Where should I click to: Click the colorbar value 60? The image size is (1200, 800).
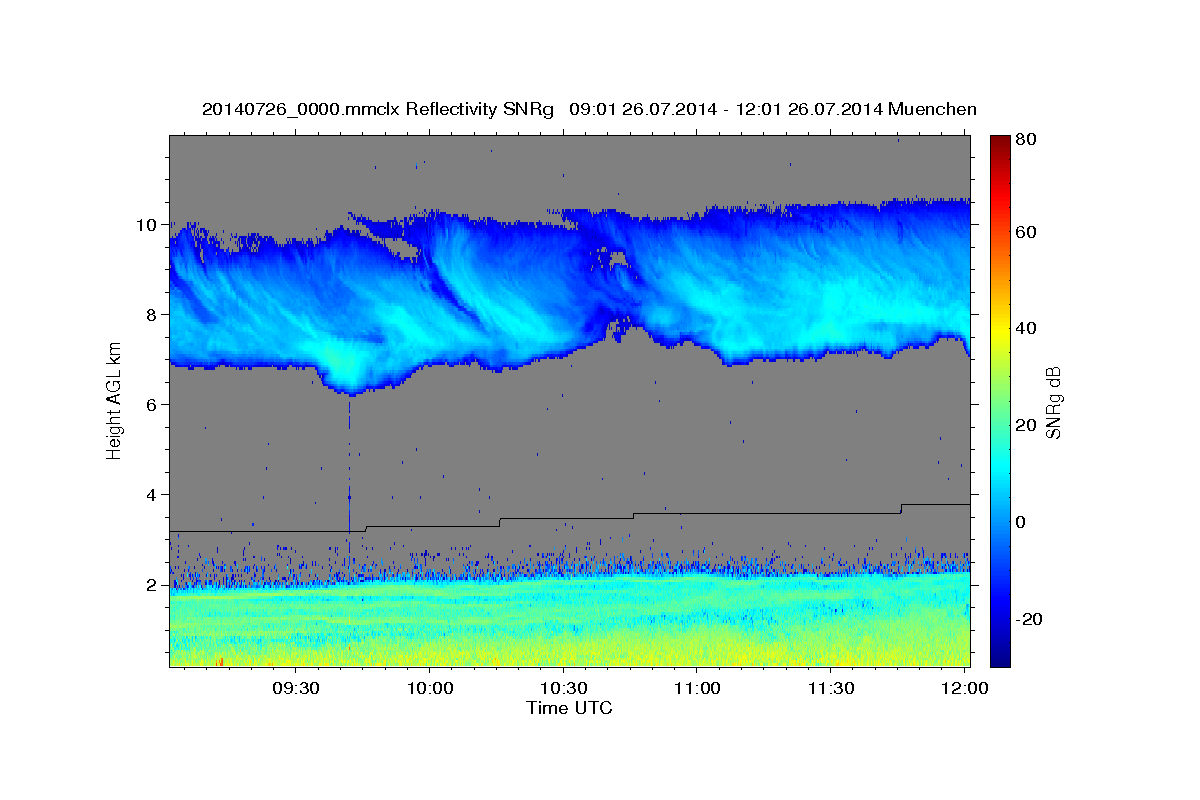(x=1028, y=232)
